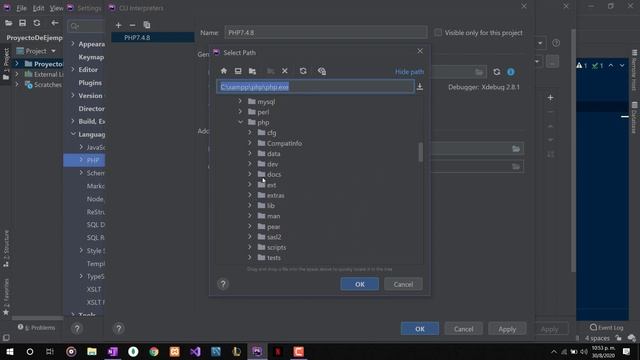Collapse the Languages & Frameworks settings category
Screen dimensions: 640x360
click(x=73, y=134)
